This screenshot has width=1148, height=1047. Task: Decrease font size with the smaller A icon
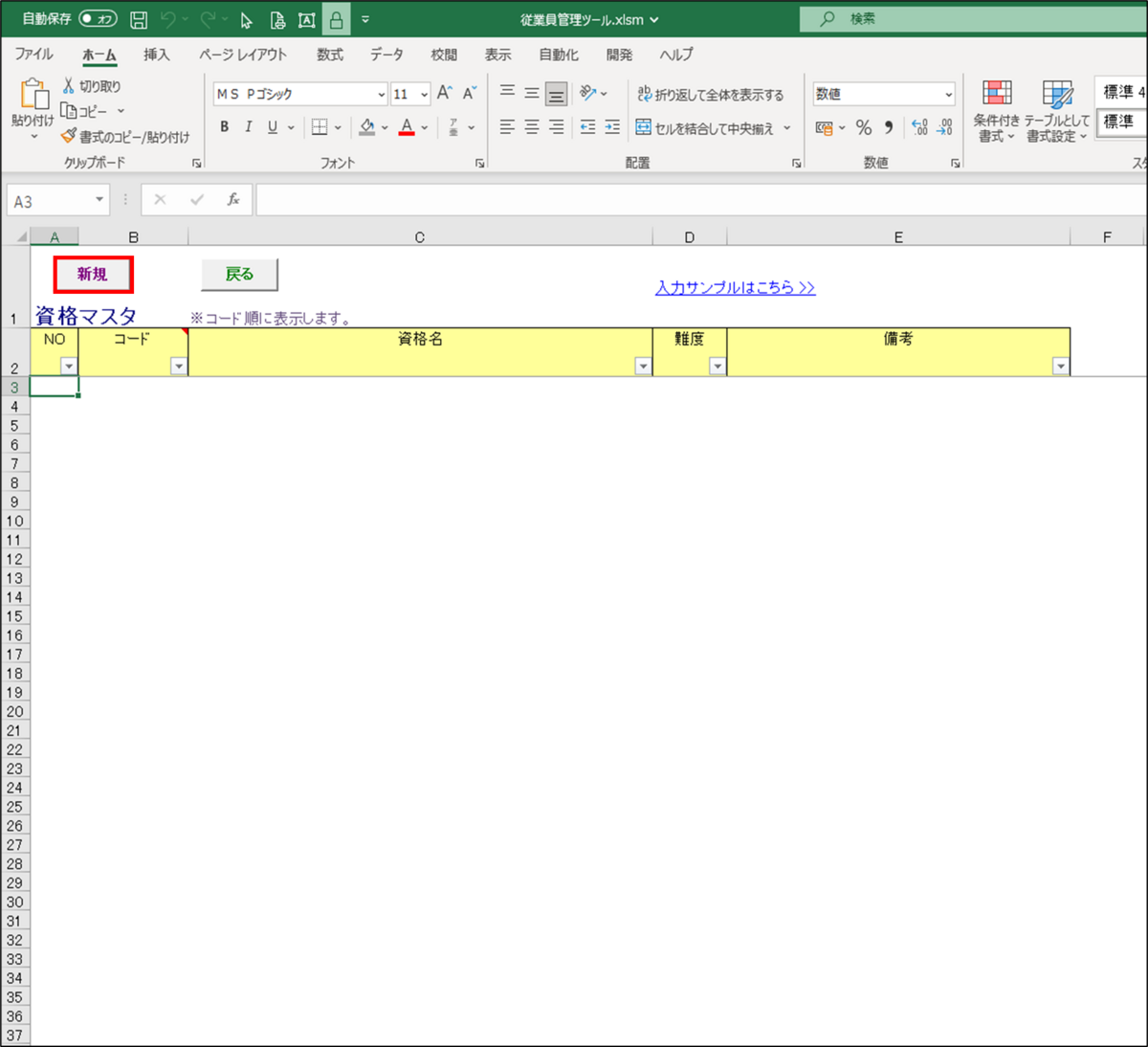pyautogui.click(x=470, y=94)
